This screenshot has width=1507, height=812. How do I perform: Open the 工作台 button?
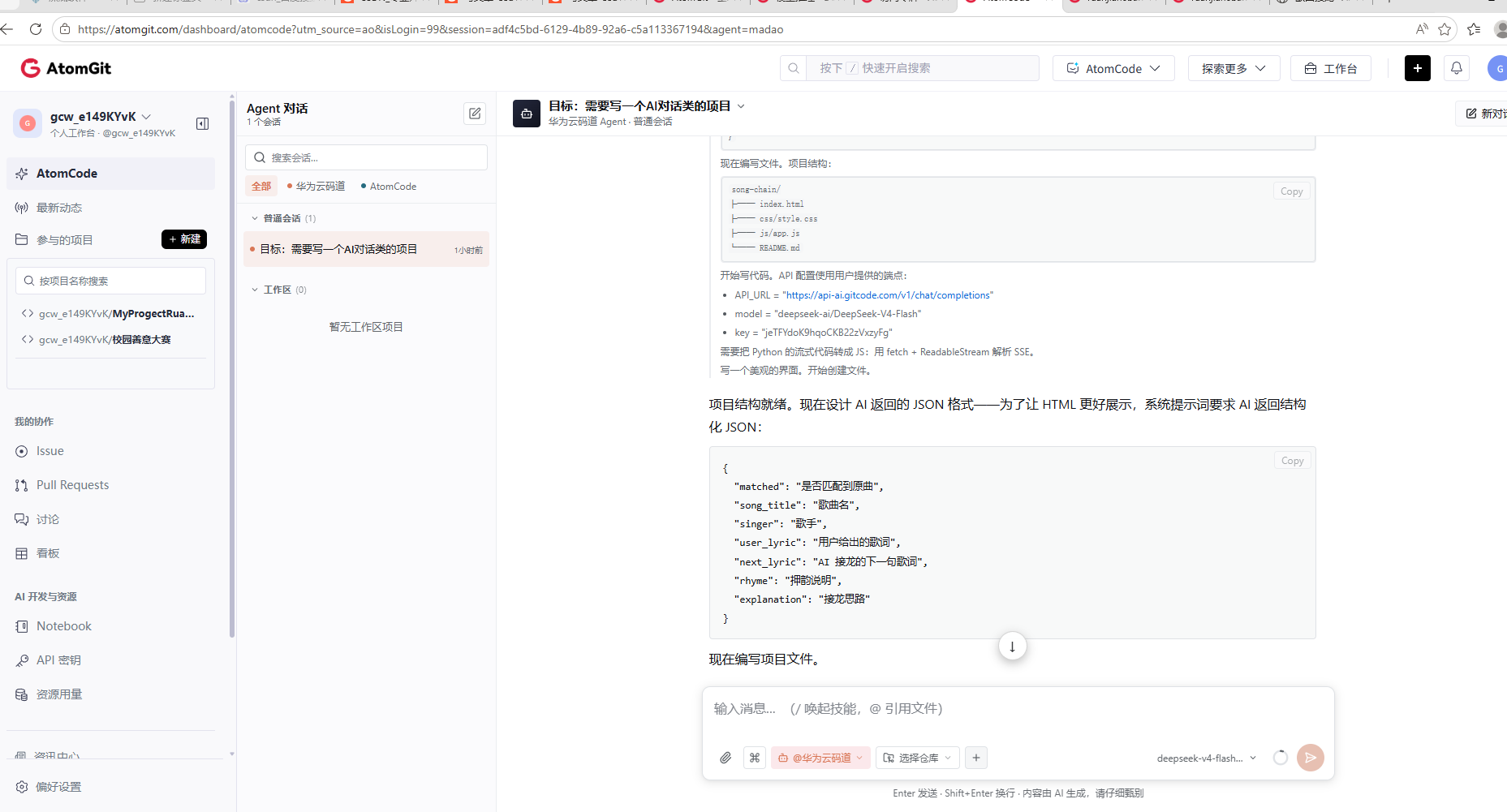(x=1331, y=68)
